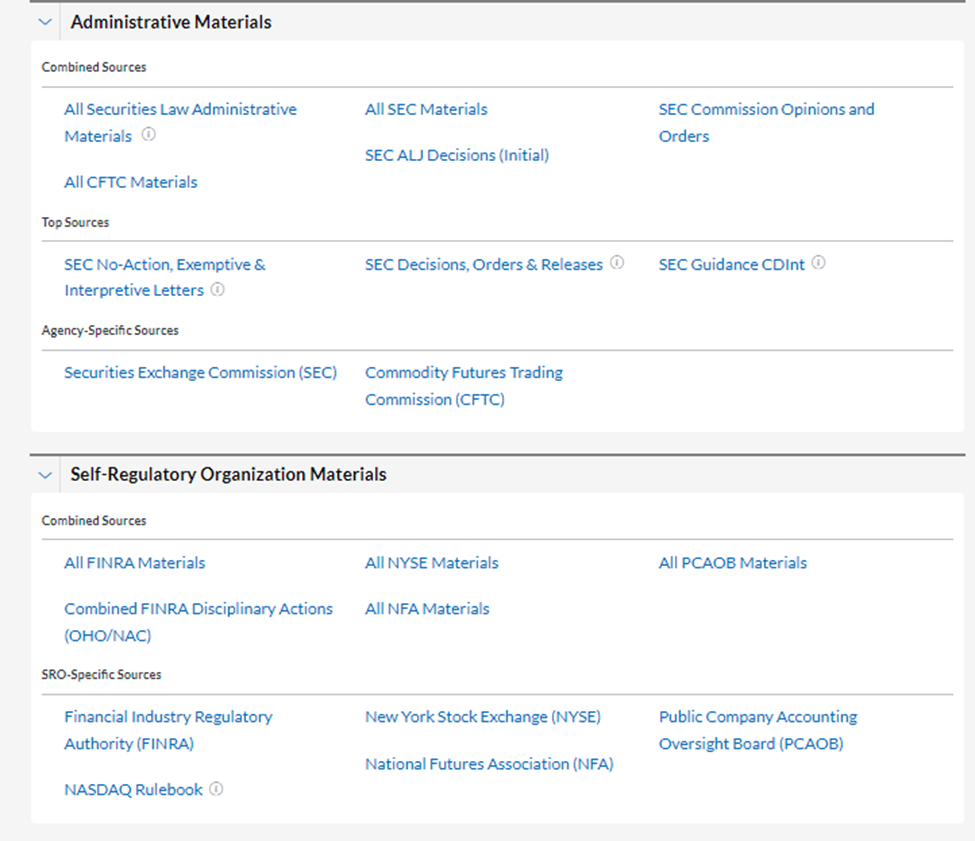Open National Futures Association (NFA)
This screenshot has height=841, width=975.
[x=489, y=764]
